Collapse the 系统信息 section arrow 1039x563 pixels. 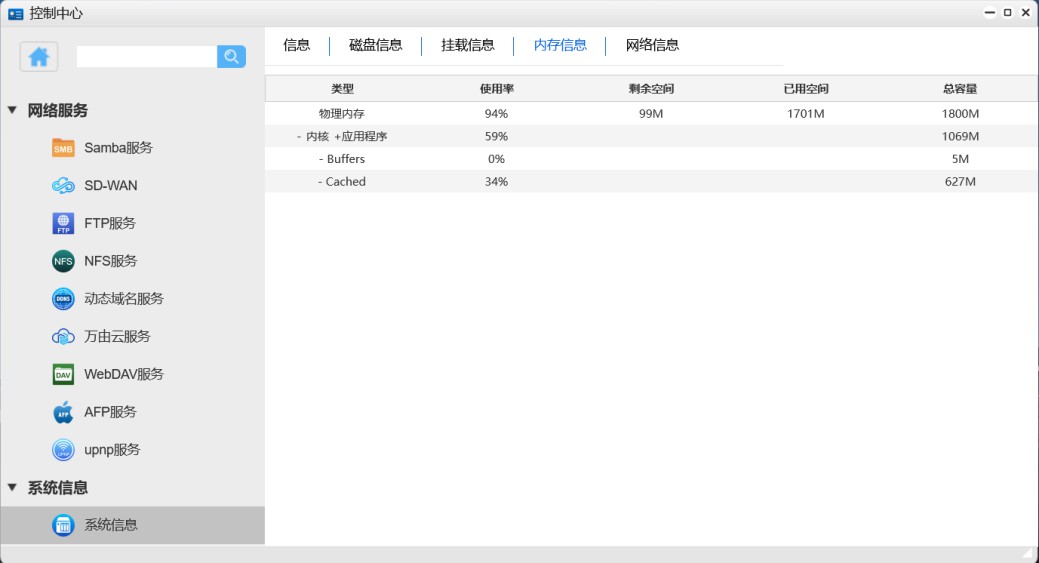[x=12, y=487]
